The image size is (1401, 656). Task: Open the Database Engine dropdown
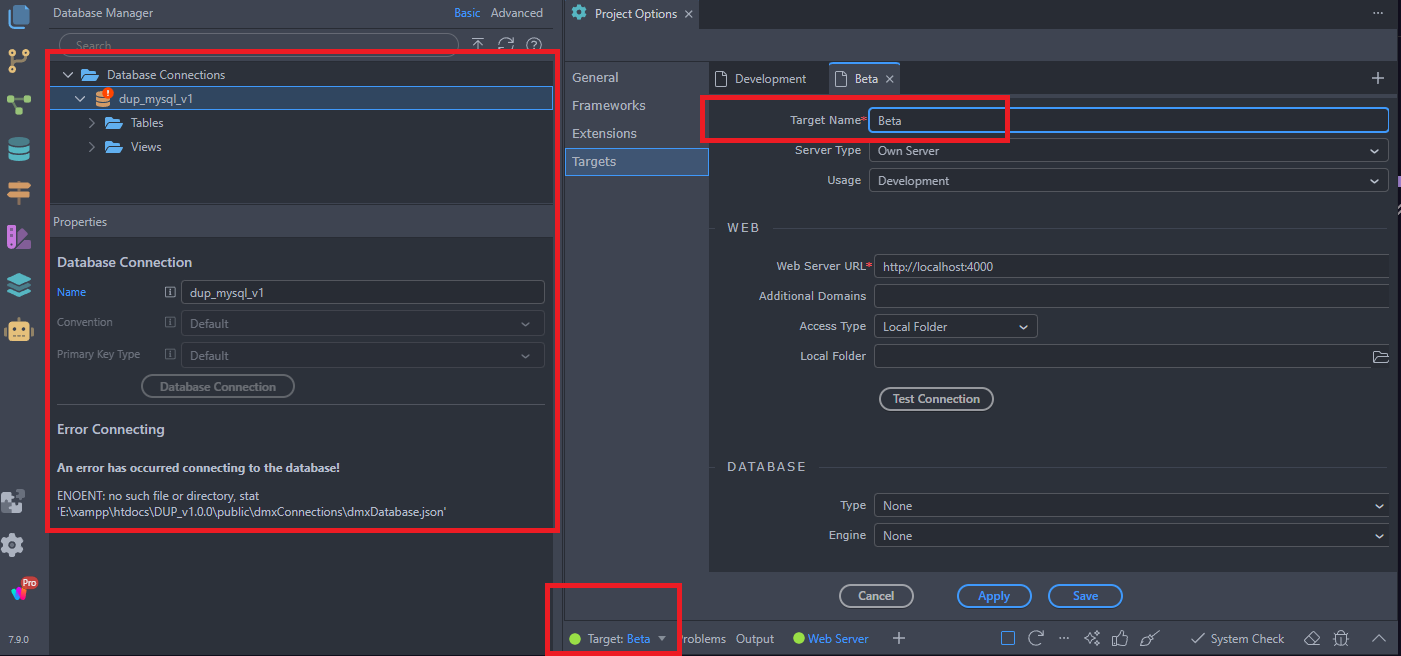[x=1131, y=536]
